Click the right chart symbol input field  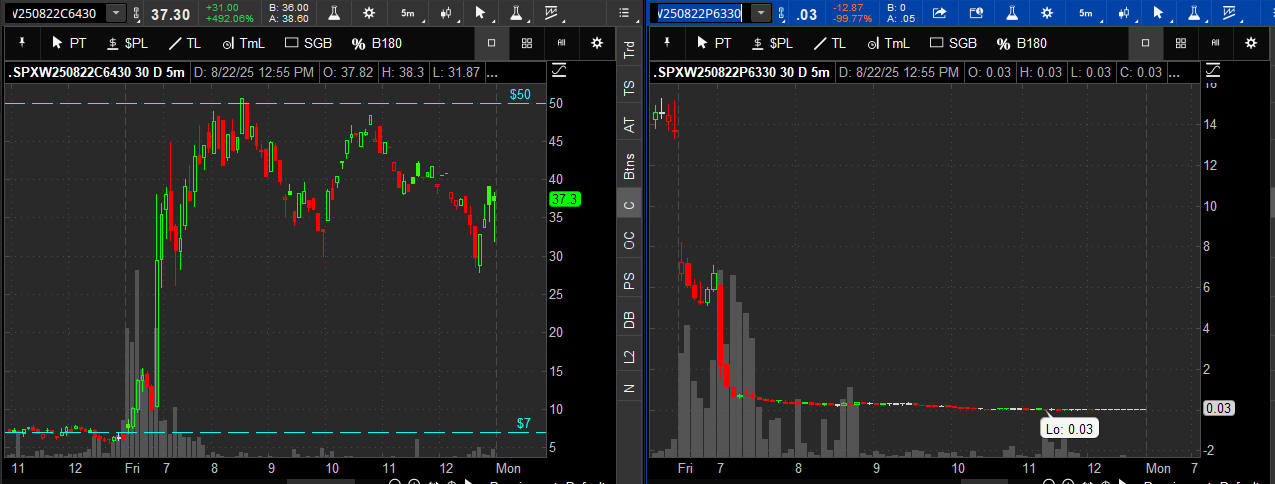tap(698, 13)
